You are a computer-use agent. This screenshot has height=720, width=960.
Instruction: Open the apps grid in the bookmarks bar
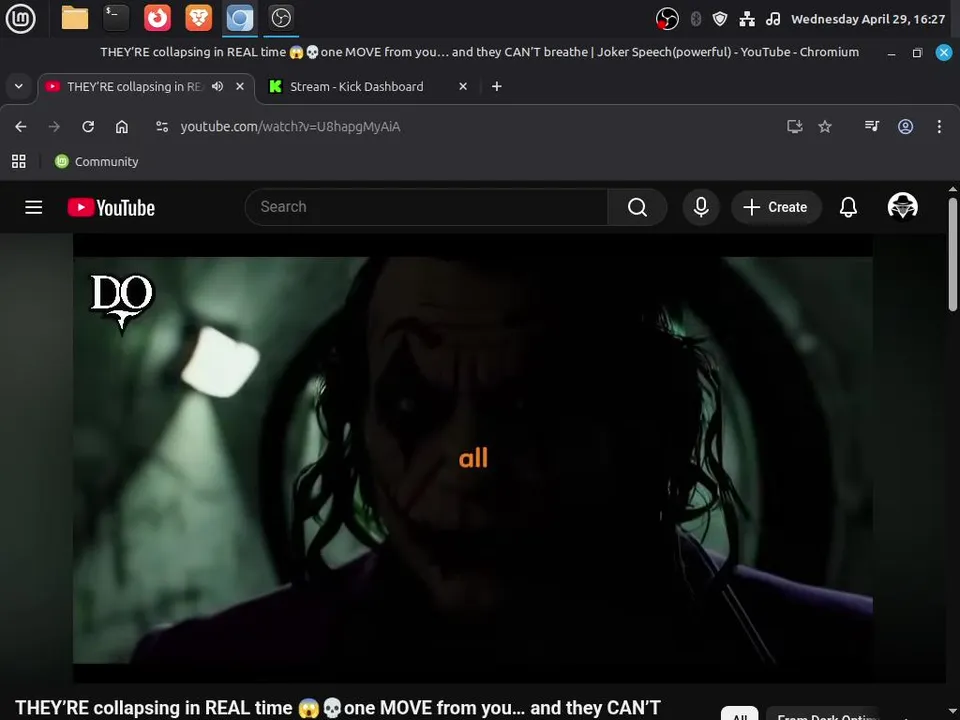pyautogui.click(x=19, y=162)
